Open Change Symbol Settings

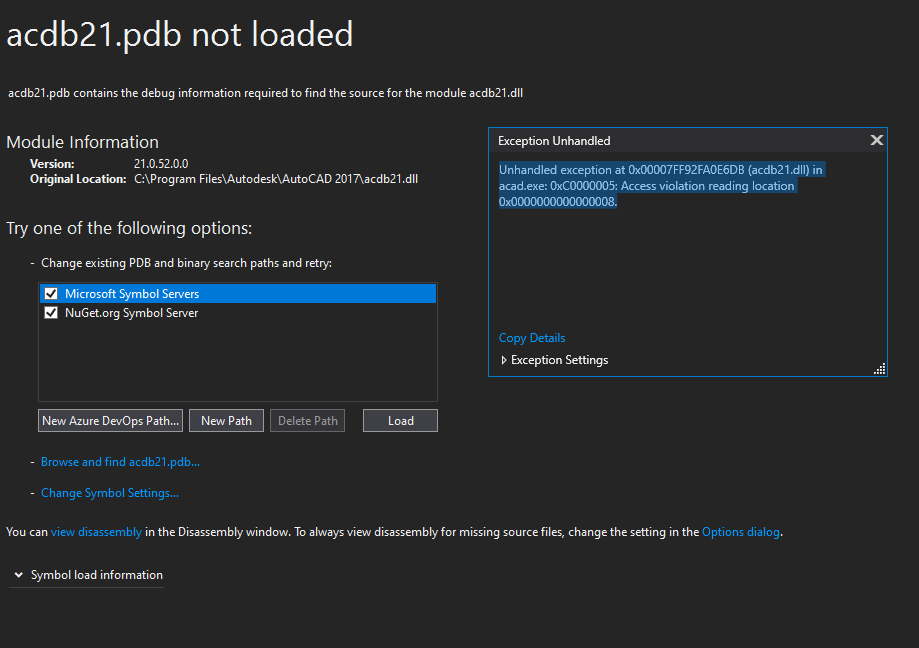pyautogui.click(x=109, y=492)
